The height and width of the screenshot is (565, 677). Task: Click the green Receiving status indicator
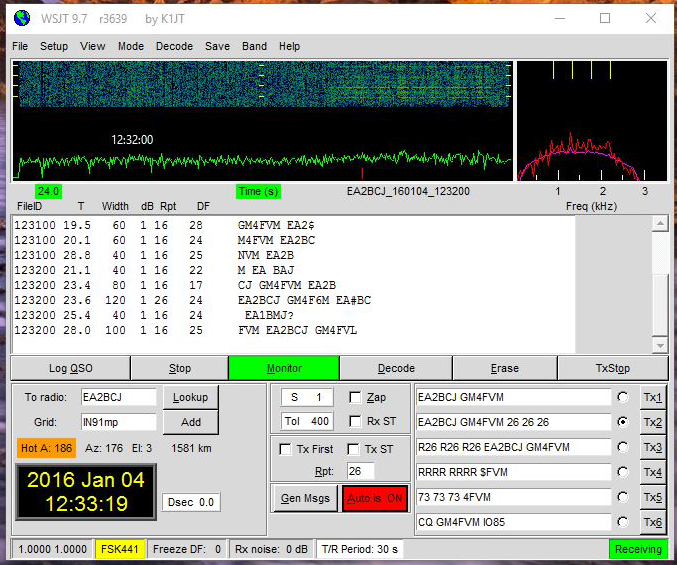pos(638,549)
